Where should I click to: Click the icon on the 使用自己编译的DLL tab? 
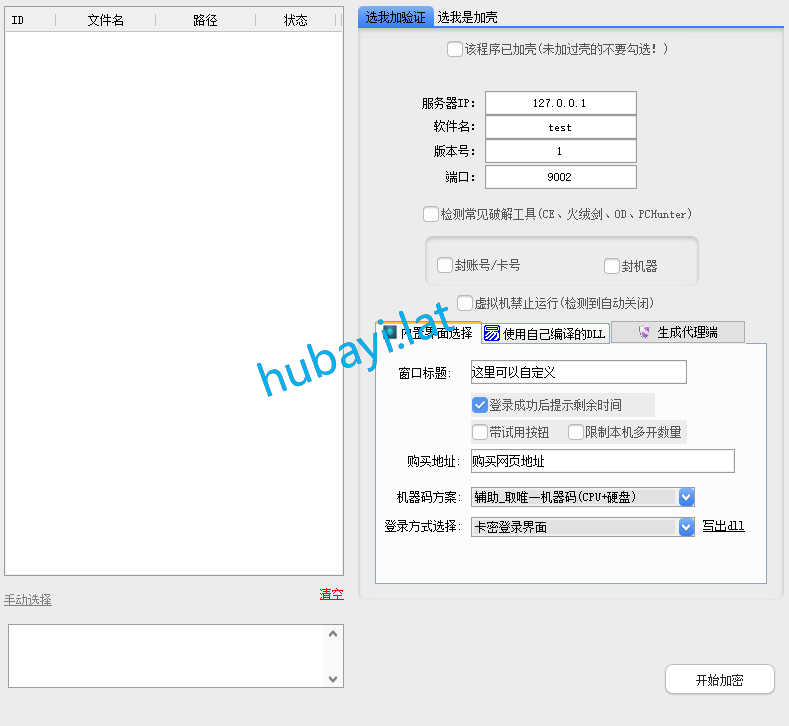[492, 334]
